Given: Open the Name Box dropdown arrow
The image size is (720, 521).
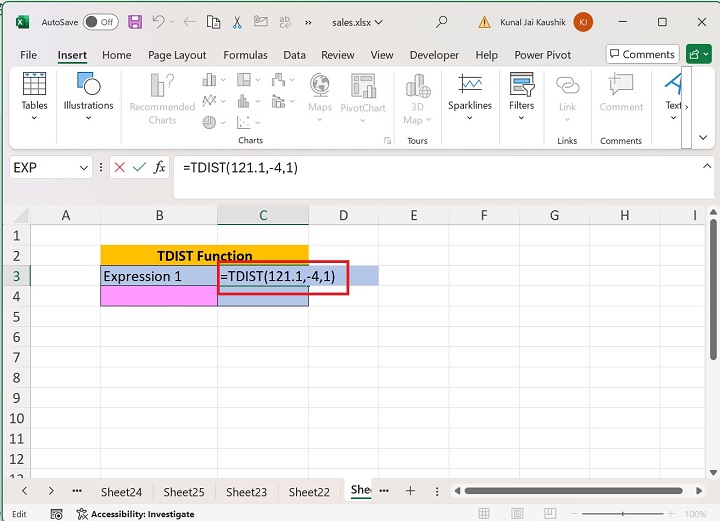Looking at the screenshot, I should [x=84, y=168].
